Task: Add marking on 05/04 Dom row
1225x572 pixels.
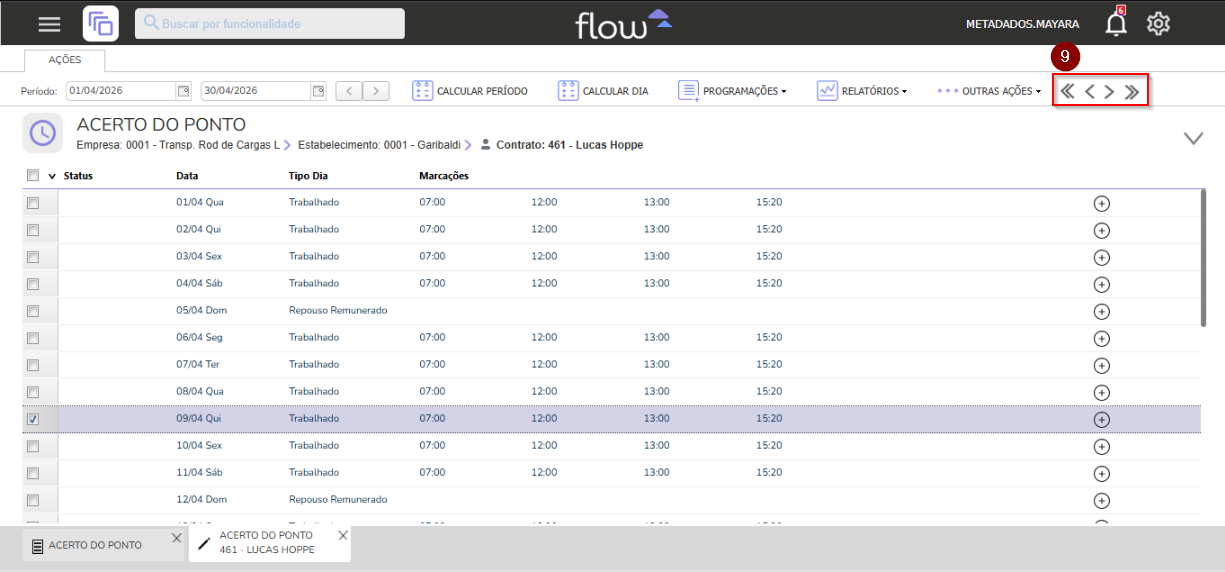Action: tap(1101, 311)
